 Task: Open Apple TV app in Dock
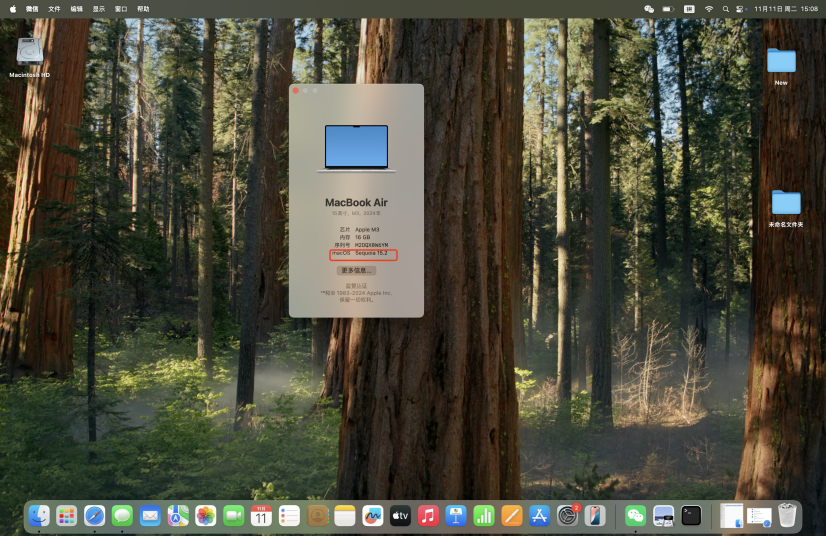click(400, 515)
